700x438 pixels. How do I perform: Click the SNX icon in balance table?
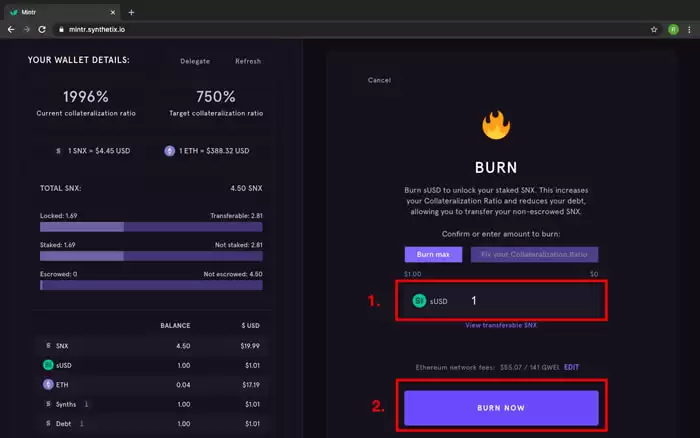[46, 345]
